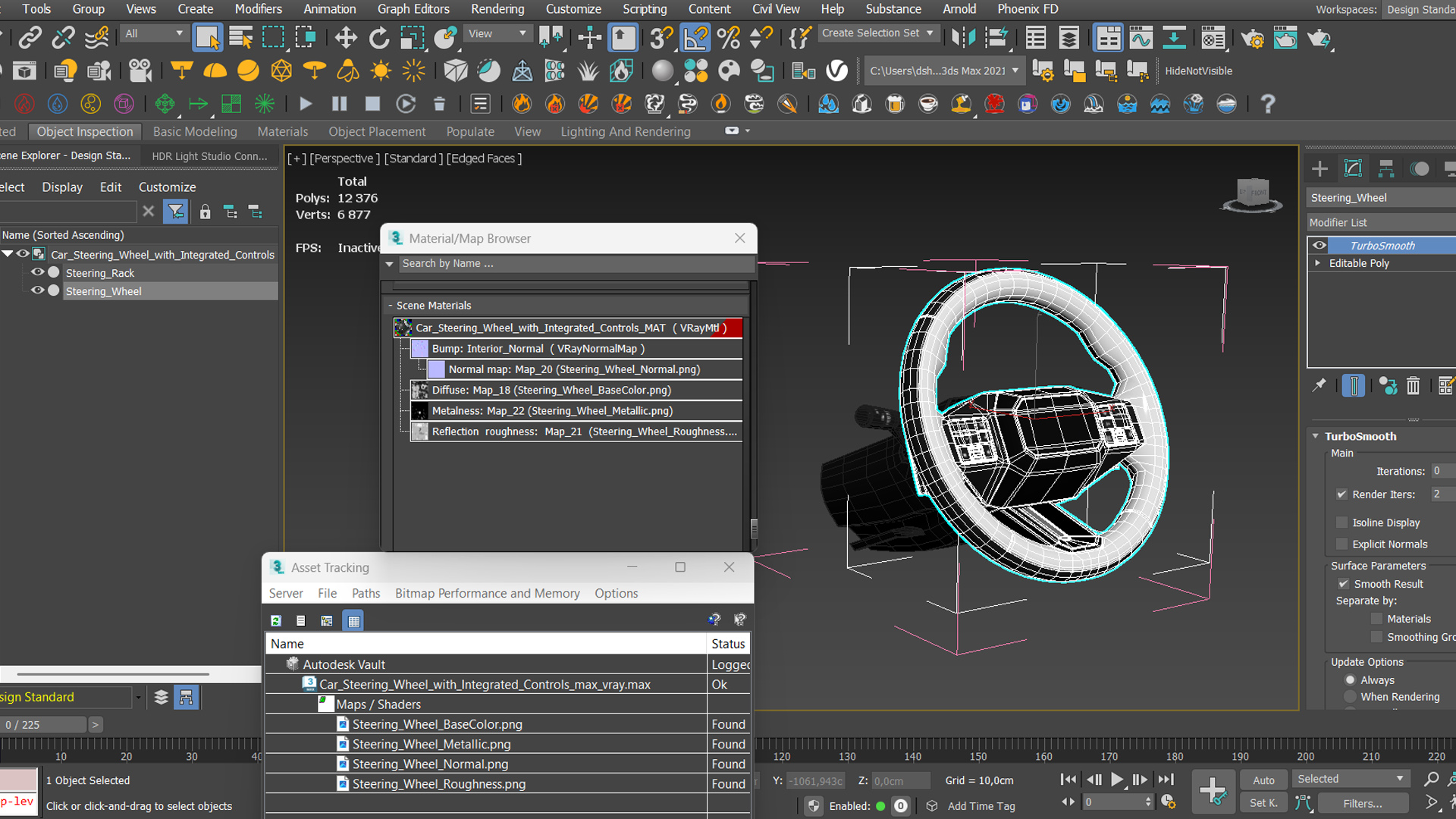Click Remove modifier trash icon
Viewport: 1456px width, 819px height.
[1413, 386]
